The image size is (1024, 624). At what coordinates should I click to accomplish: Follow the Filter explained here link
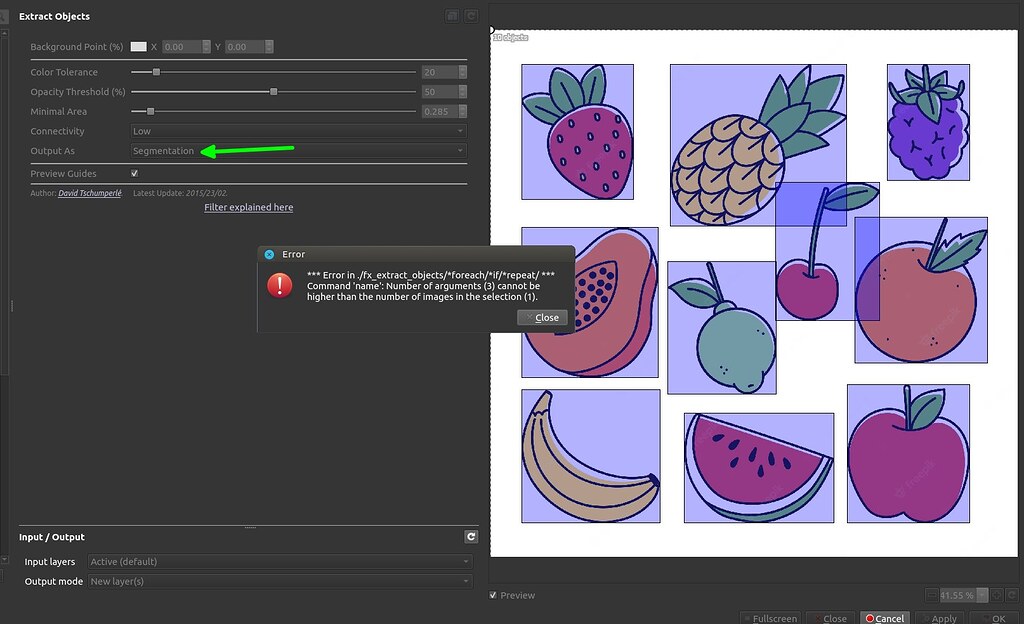[248, 207]
